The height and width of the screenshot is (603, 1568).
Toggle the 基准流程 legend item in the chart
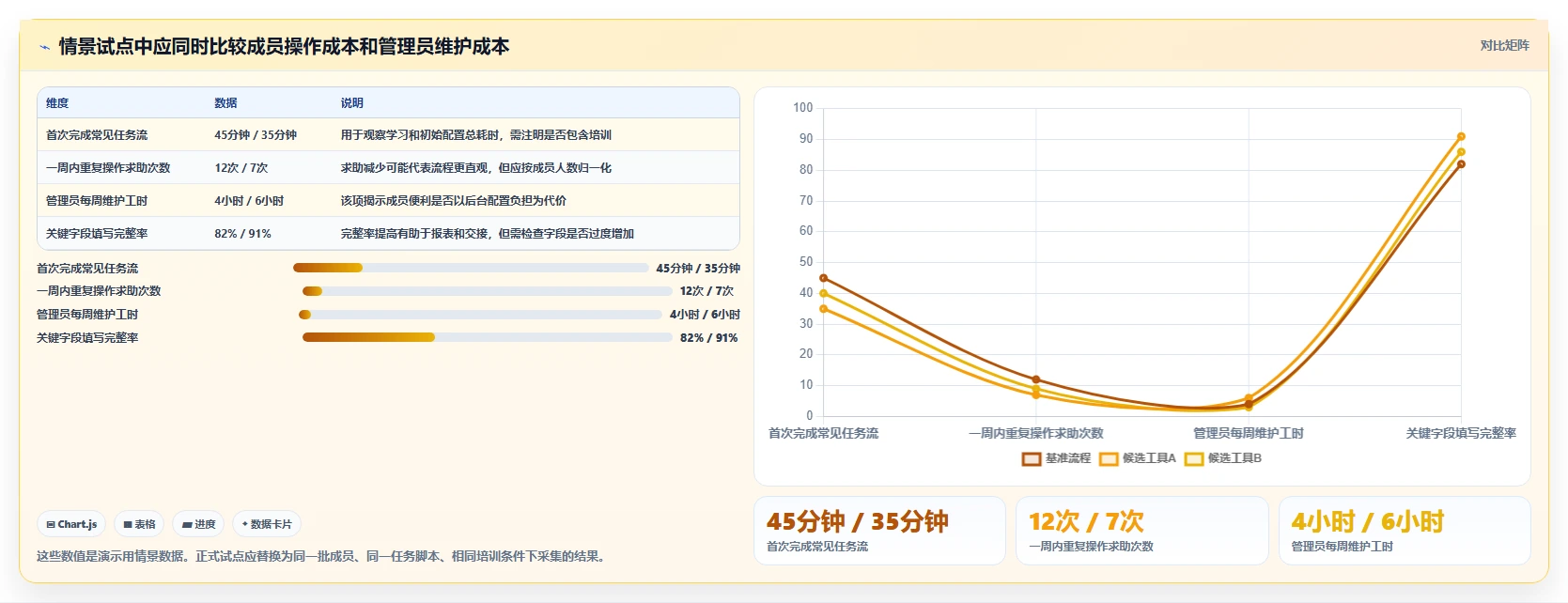pos(1057,458)
